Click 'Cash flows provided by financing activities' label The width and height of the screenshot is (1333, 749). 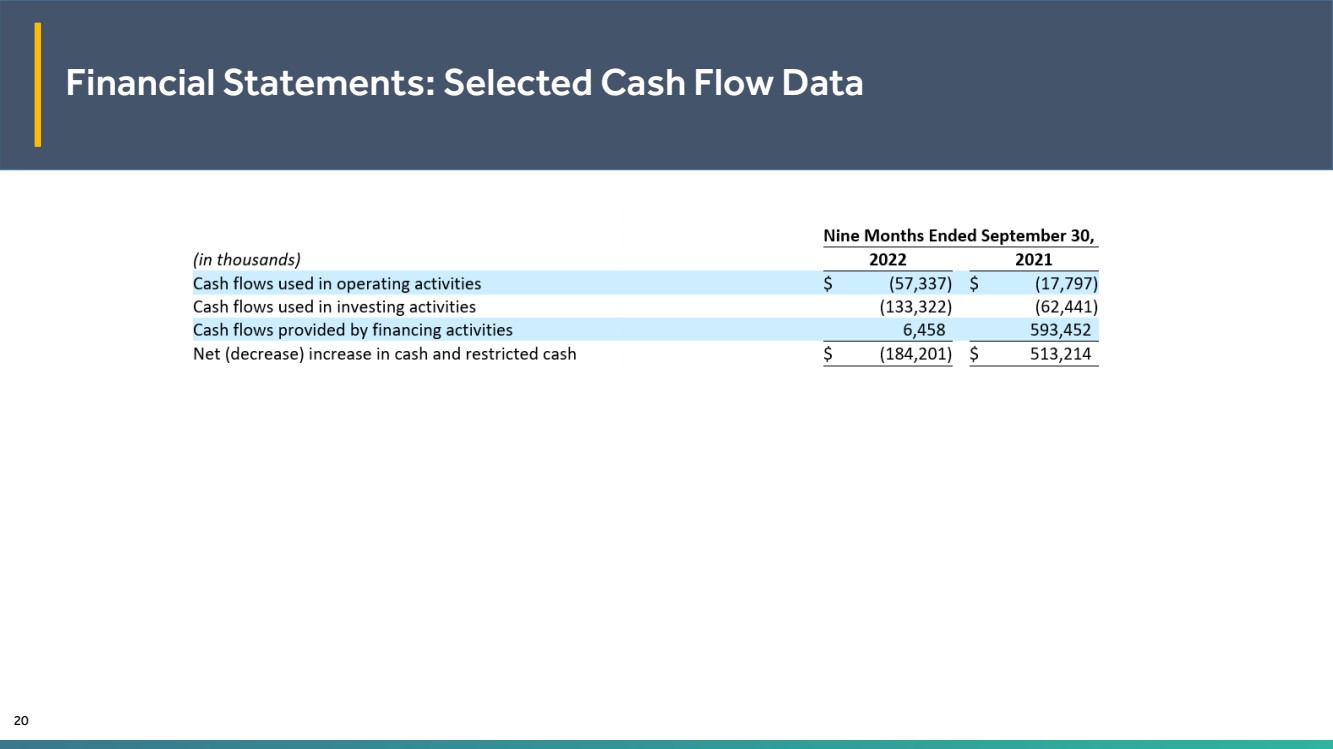click(352, 330)
